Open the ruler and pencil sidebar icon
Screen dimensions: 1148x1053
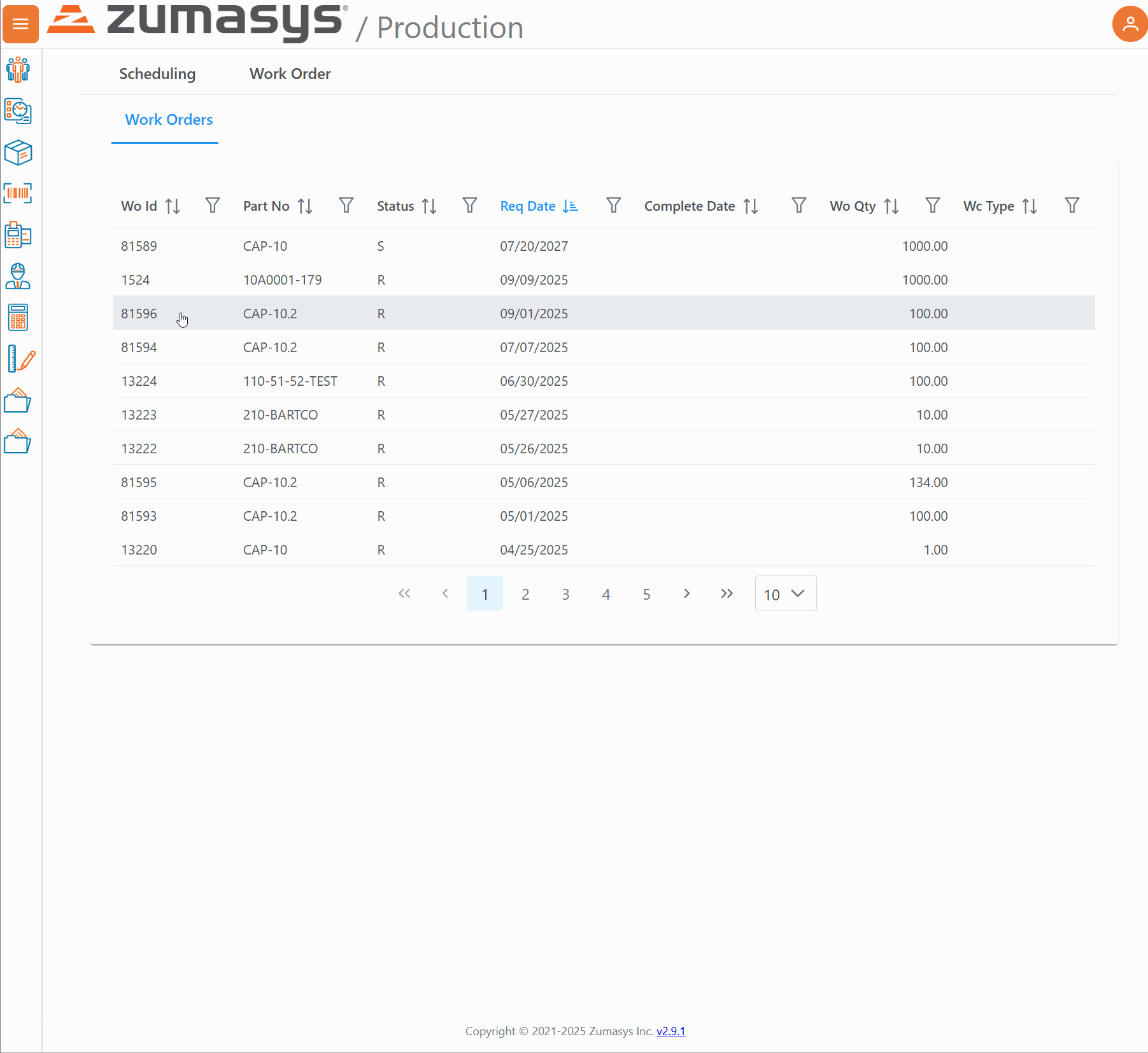click(20, 359)
